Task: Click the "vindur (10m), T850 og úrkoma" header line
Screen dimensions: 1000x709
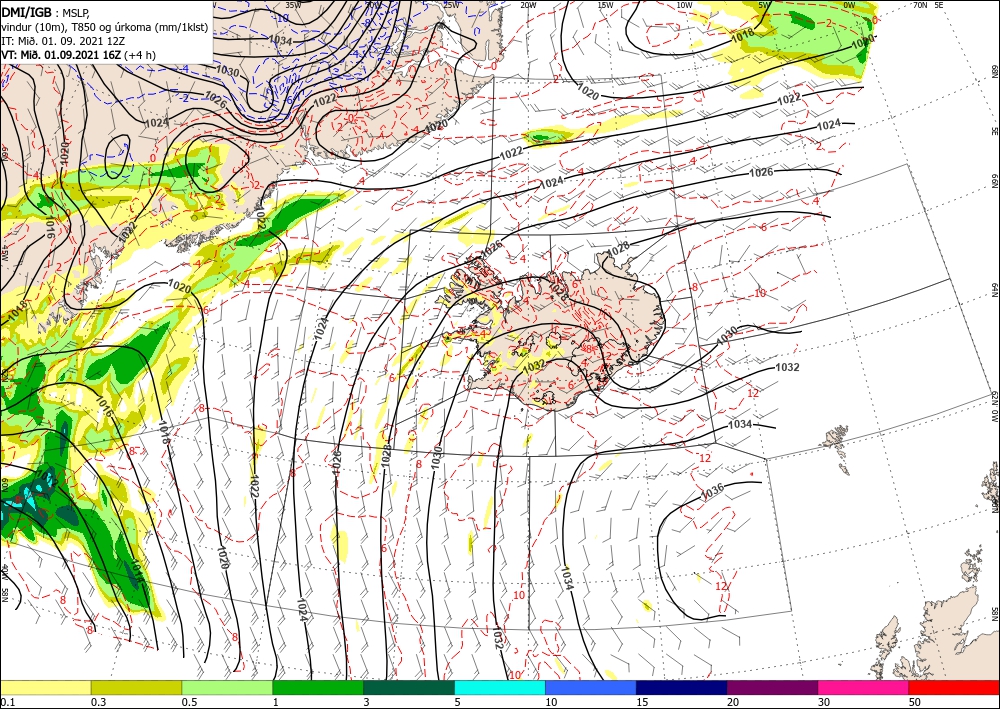Action: (104, 26)
